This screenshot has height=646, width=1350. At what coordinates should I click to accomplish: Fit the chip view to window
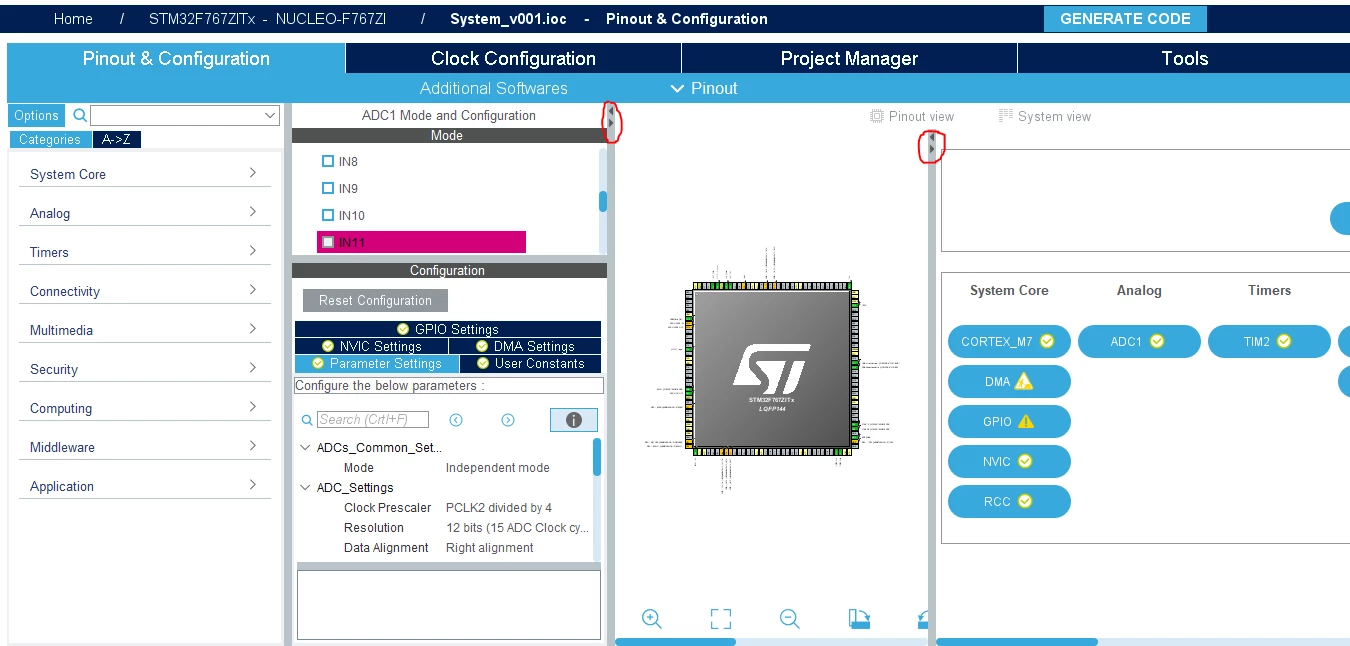coord(721,619)
